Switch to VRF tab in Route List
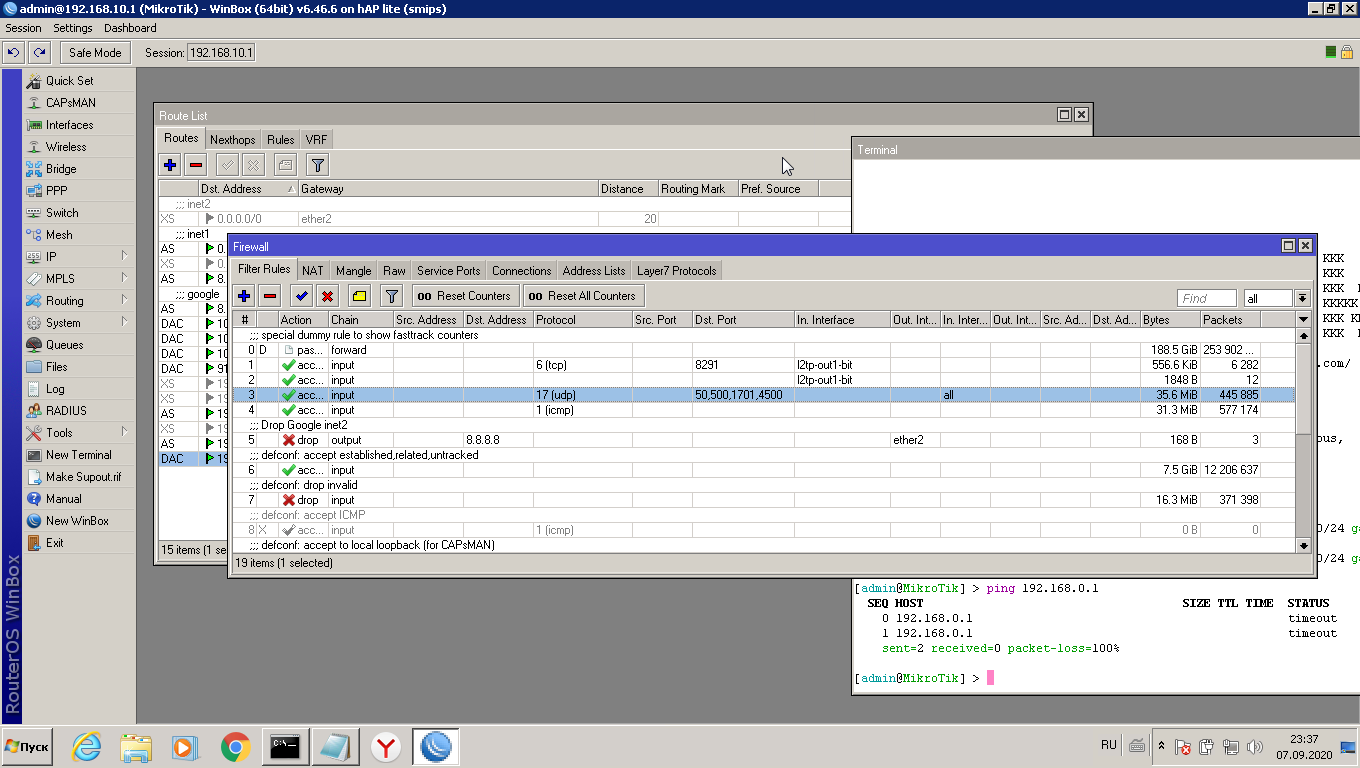1360x768 pixels. pos(316,140)
